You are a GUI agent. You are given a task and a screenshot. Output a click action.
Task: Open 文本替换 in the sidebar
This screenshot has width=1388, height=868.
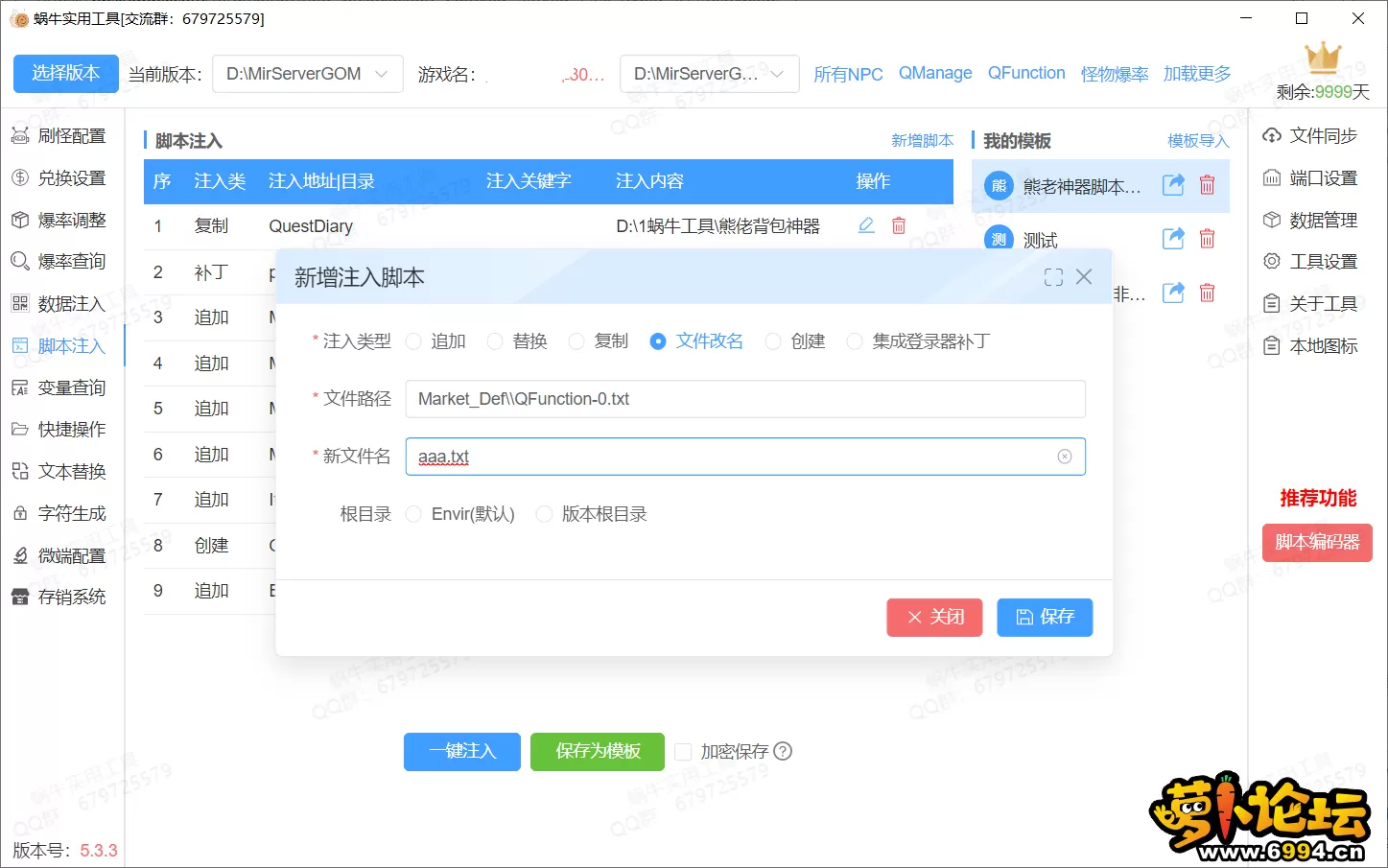[59, 472]
